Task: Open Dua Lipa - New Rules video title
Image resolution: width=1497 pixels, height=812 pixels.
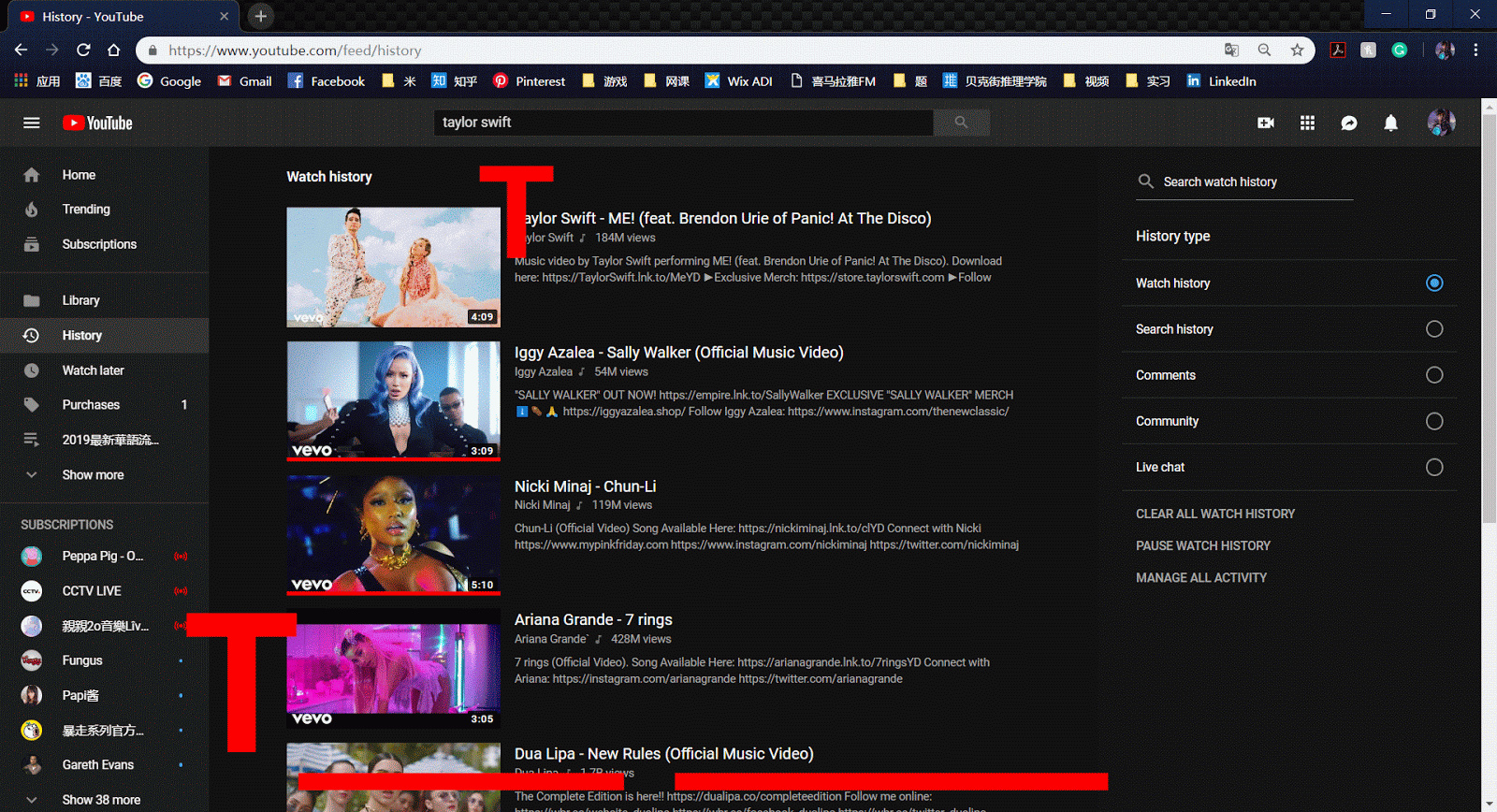Action: (663, 753)
